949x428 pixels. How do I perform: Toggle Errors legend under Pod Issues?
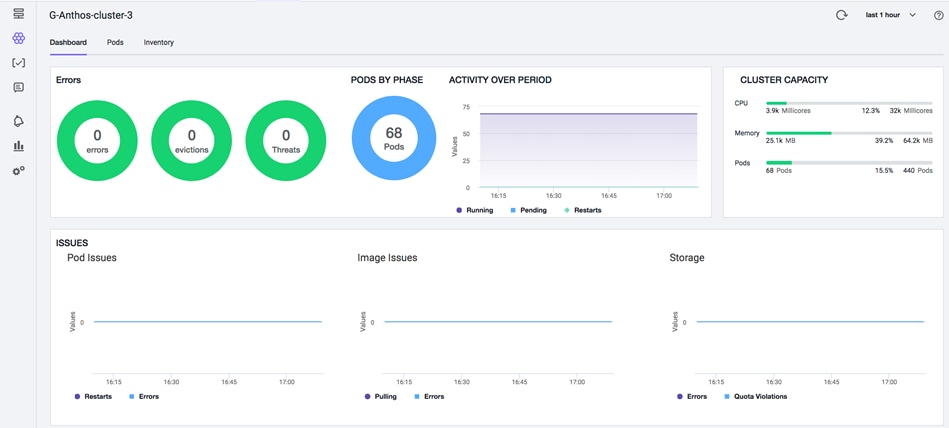(x=144, y=397)
